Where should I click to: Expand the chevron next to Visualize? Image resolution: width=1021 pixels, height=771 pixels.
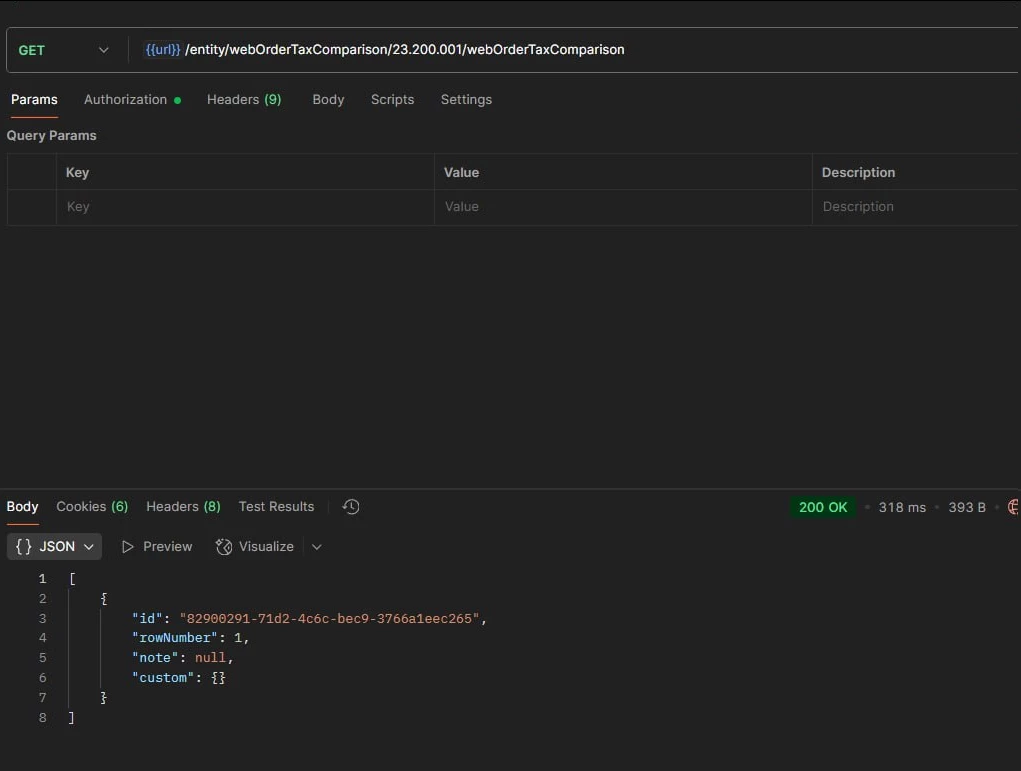(317, 546)
